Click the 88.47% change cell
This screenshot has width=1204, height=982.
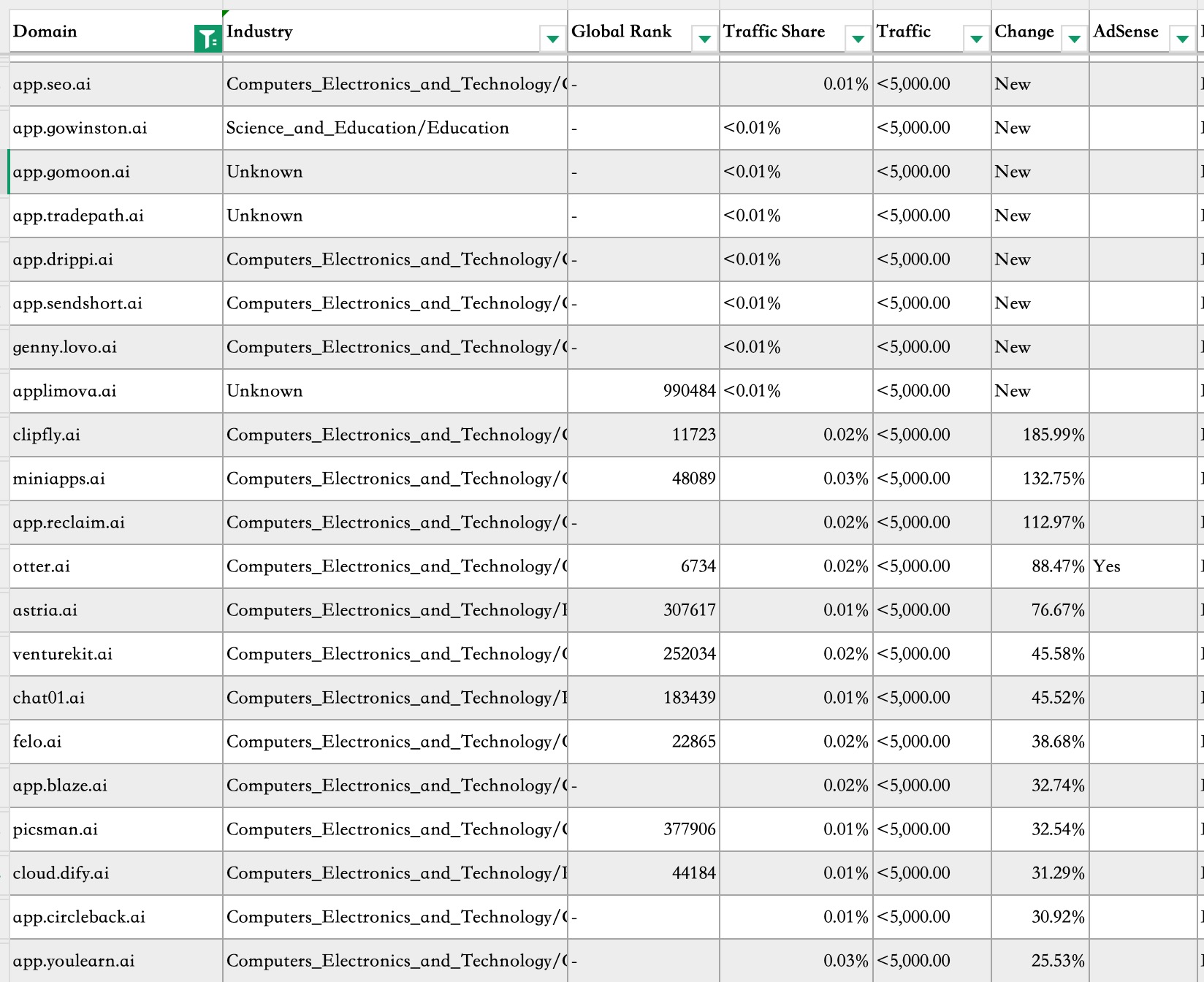point(1040,566)
